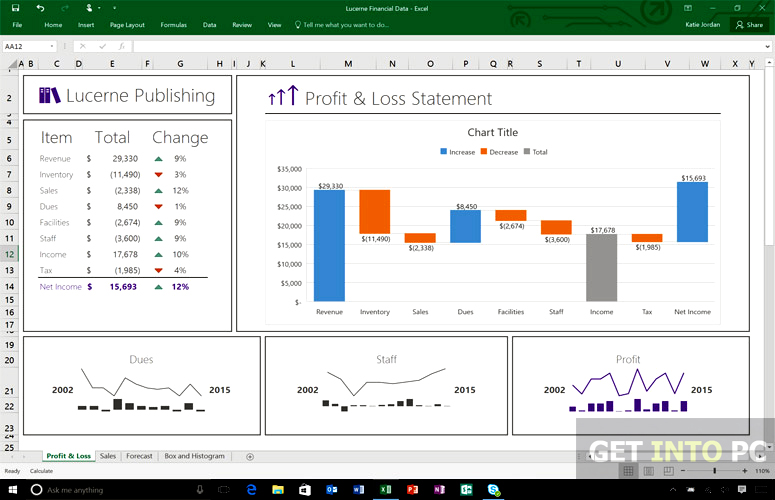Switch to the Home ribbon tab
The height and width of the screenshot is (500, 775).
click(53, 25)
